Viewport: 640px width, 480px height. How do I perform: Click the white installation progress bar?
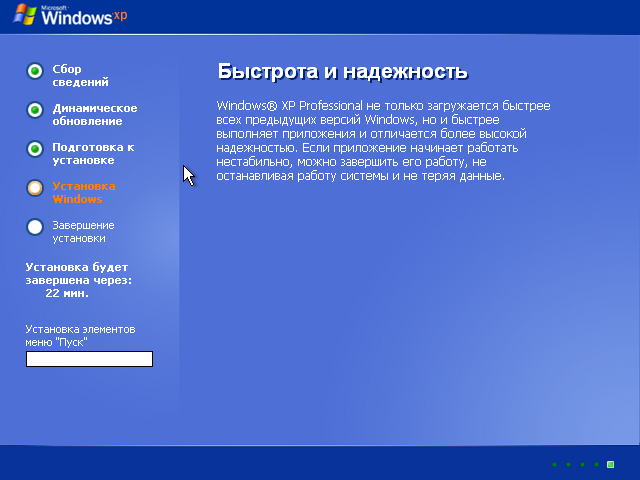click(89, 359)
